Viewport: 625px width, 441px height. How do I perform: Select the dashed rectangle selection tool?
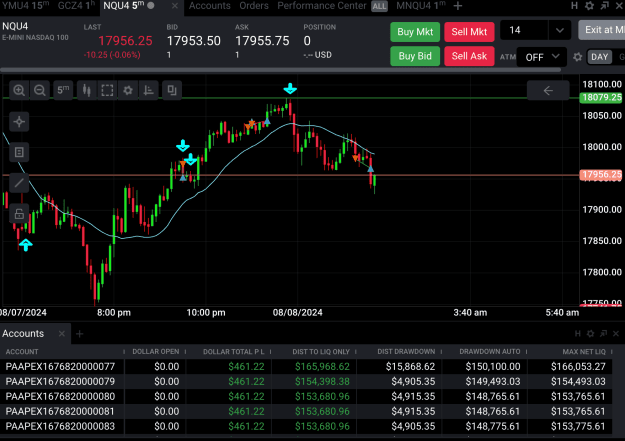click(x=107, y=90)
